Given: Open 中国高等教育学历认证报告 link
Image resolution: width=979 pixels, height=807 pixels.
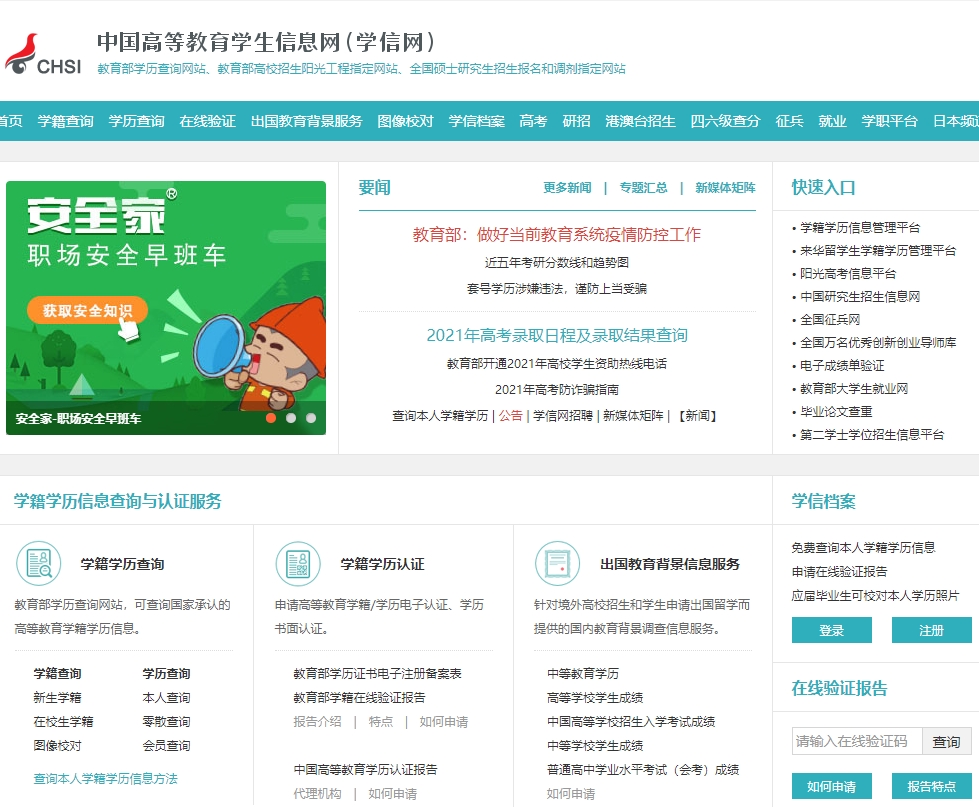Looking at the screenshot, I should coord(365,770).
